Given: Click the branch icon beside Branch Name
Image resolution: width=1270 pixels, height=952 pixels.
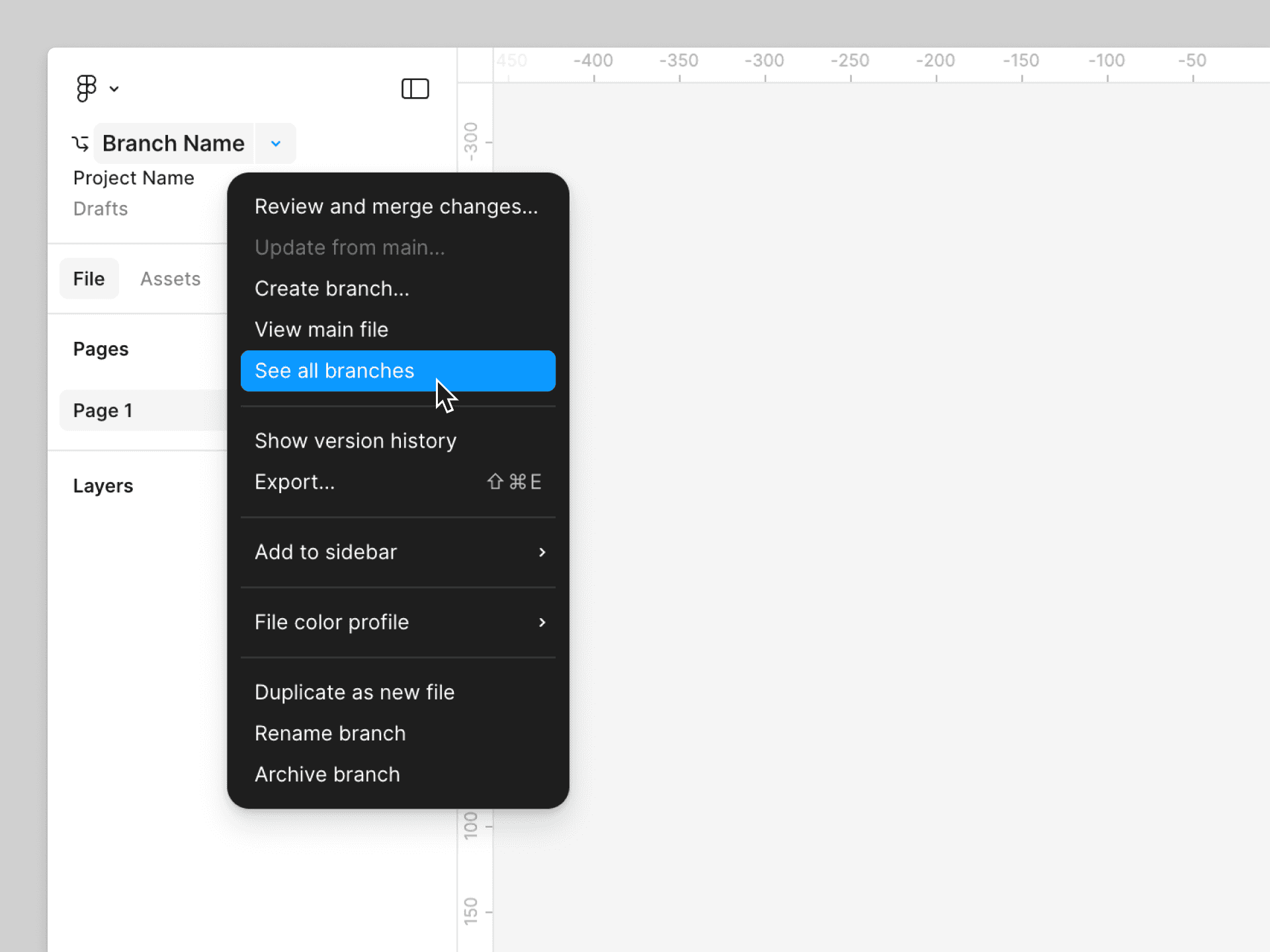Looking at the screenshot, I should point(81,143).
